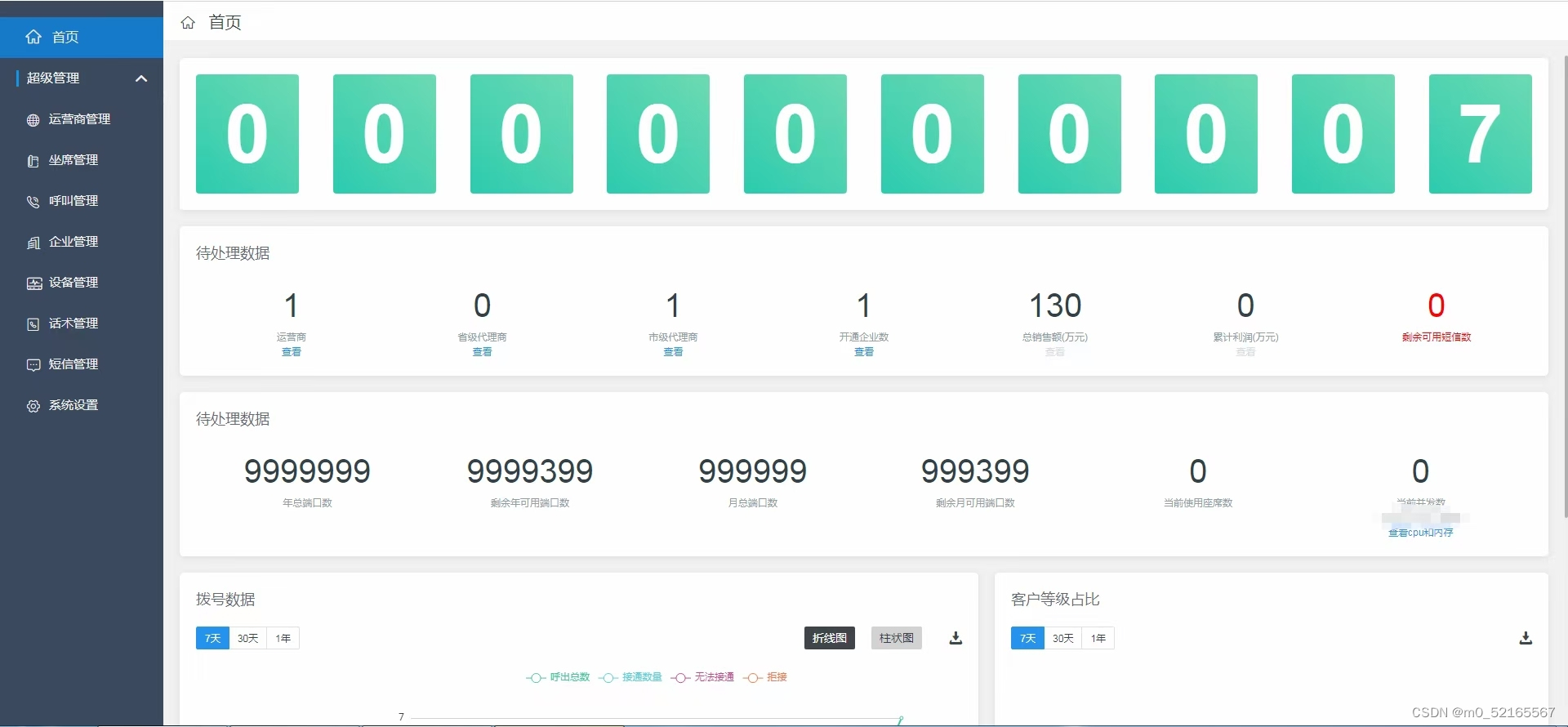
Task: Click 查看 under 省级代理商
Action: pos(483,352)
